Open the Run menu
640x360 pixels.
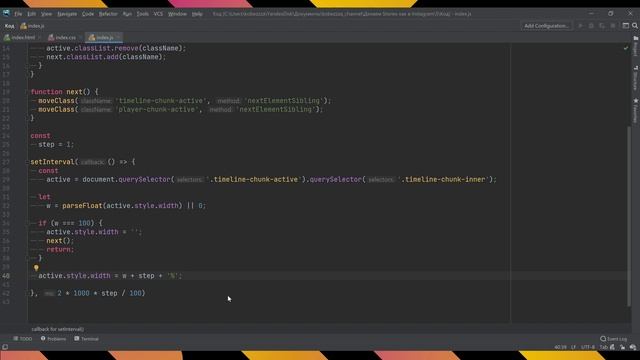(127, 14)
